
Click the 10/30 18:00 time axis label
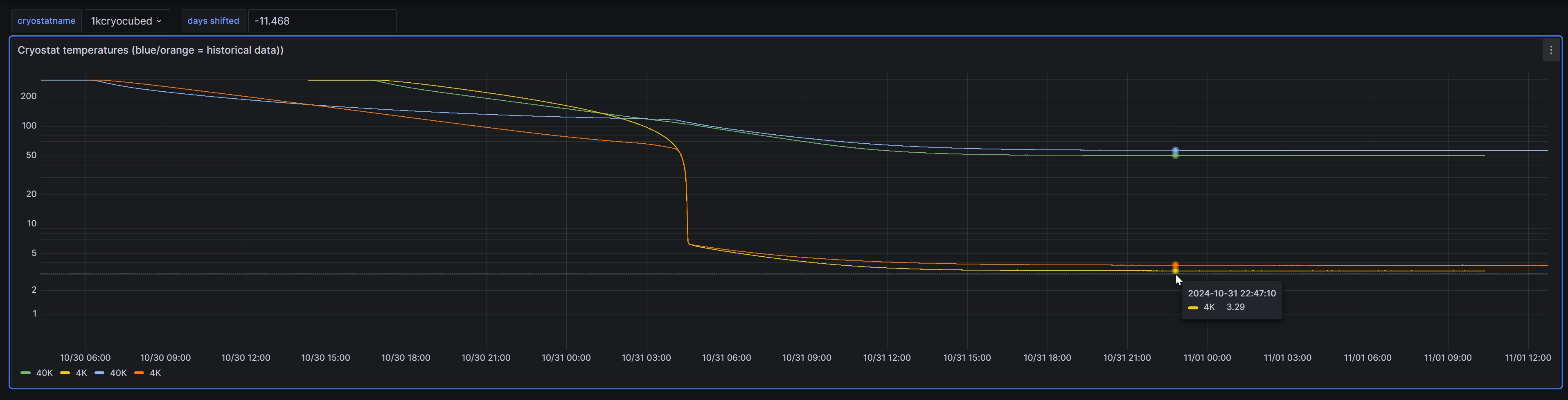click(x=406, y=358)
